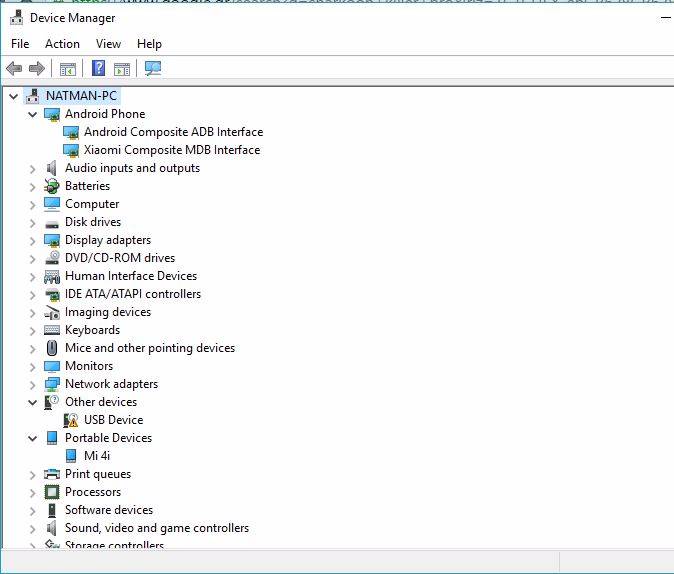Expand the Disk drives category
The image size is (674, 574).
33,223
